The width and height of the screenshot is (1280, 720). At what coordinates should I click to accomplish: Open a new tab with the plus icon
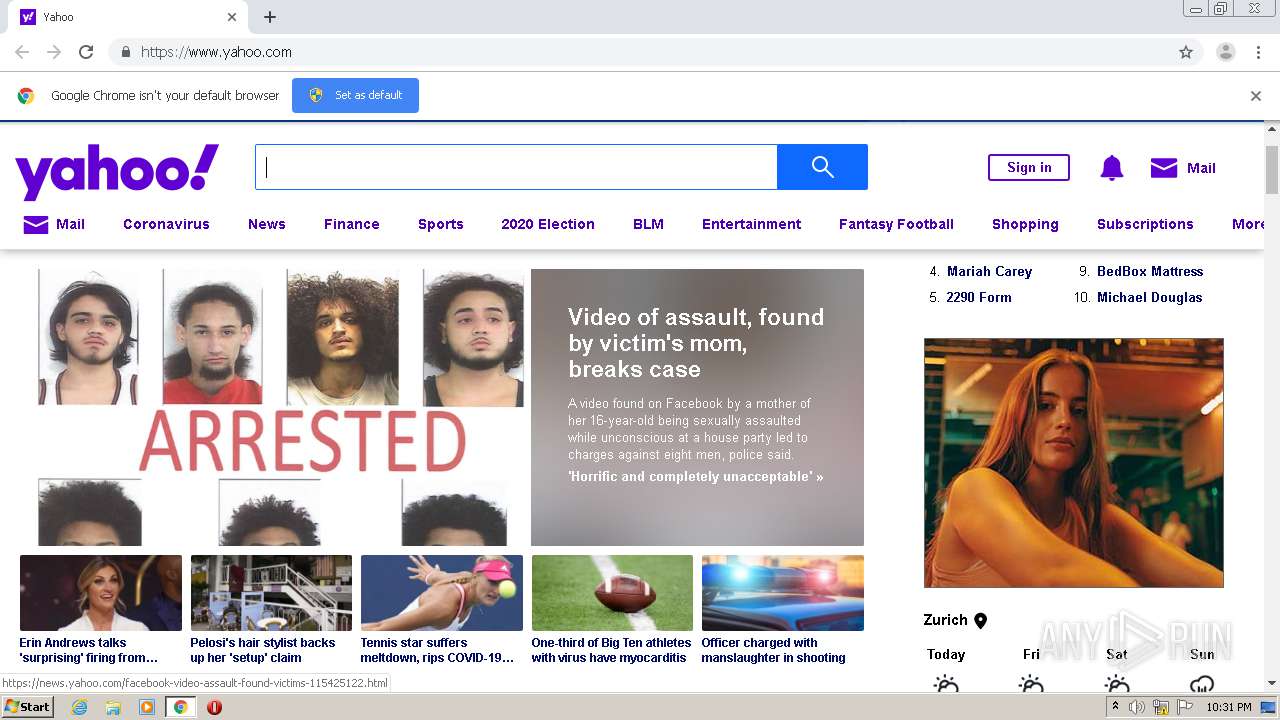pos(270,17)
